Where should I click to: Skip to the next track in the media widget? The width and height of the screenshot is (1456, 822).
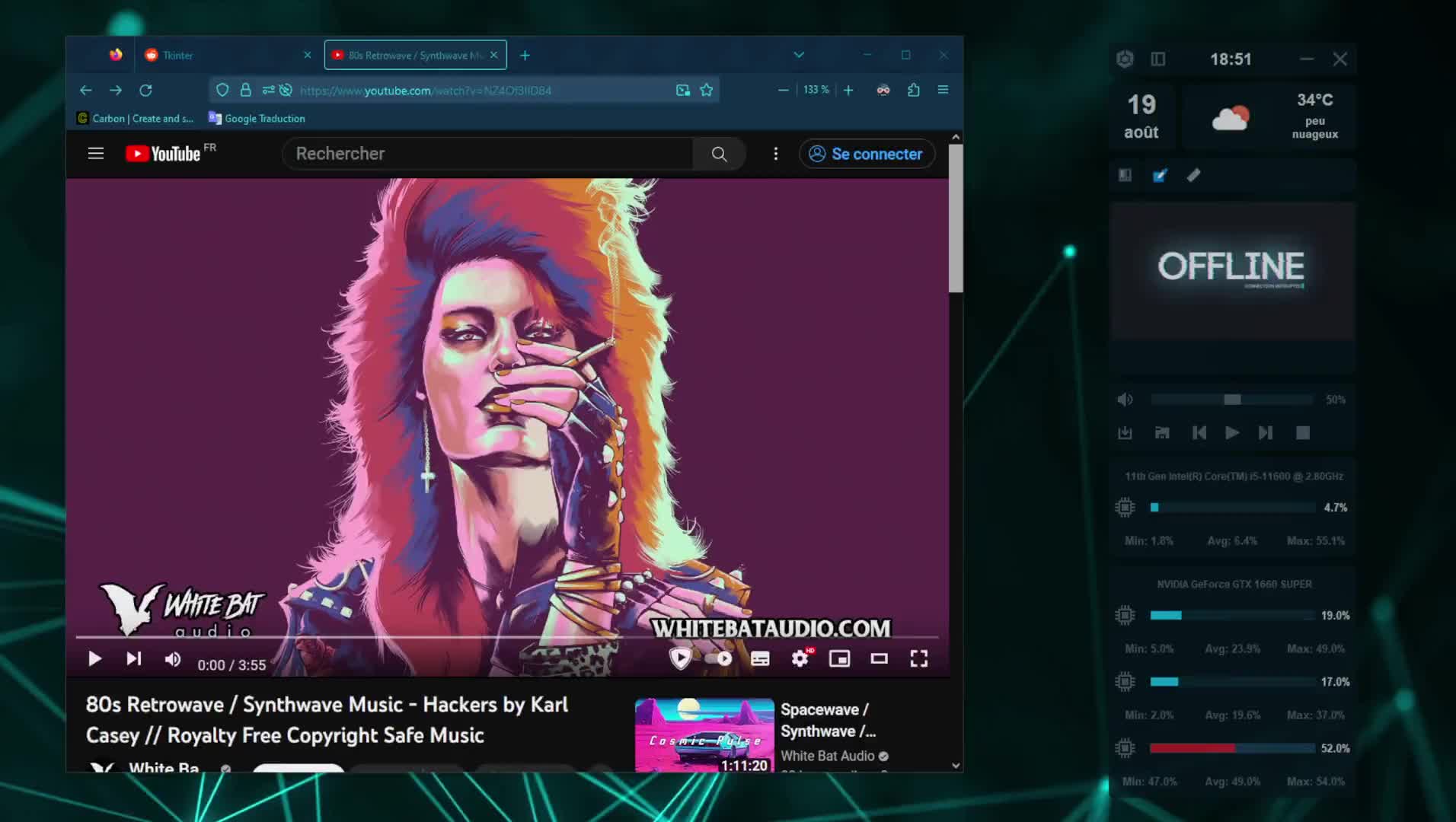click(1266, 432)
